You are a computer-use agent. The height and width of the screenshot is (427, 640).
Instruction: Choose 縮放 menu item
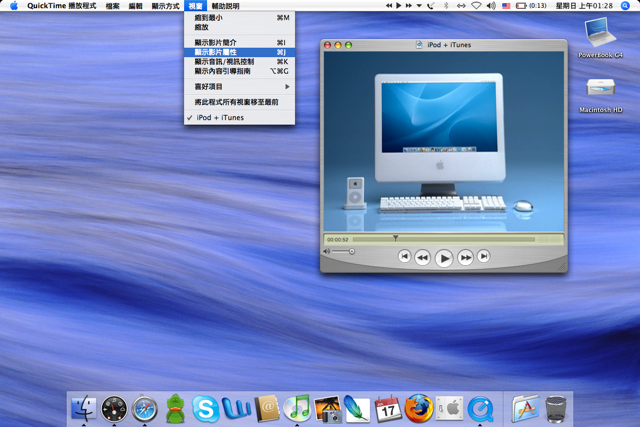click(x=239, y=27)
